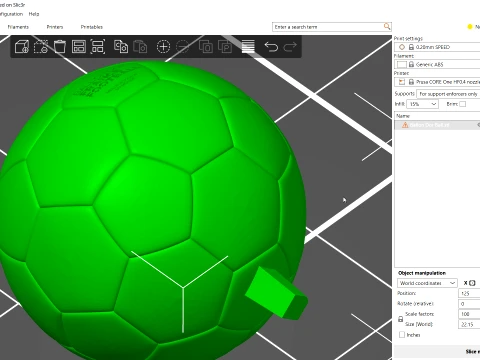480x360 pixels.
Task: Click the lock icon beside 0.20mm SPEED
Action: 411,47
